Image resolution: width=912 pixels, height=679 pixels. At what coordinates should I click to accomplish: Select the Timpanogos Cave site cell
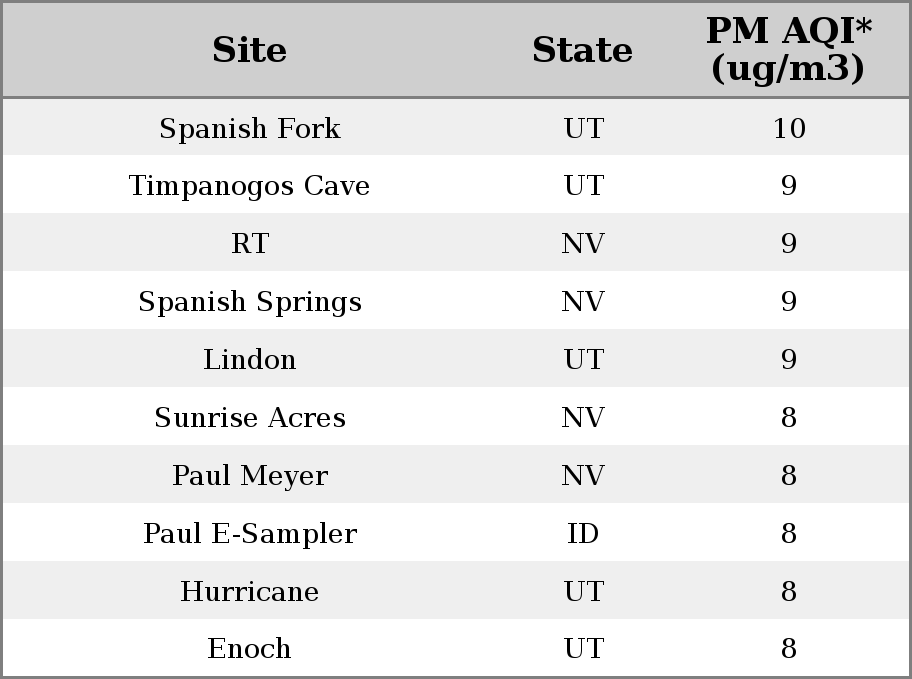250,186
